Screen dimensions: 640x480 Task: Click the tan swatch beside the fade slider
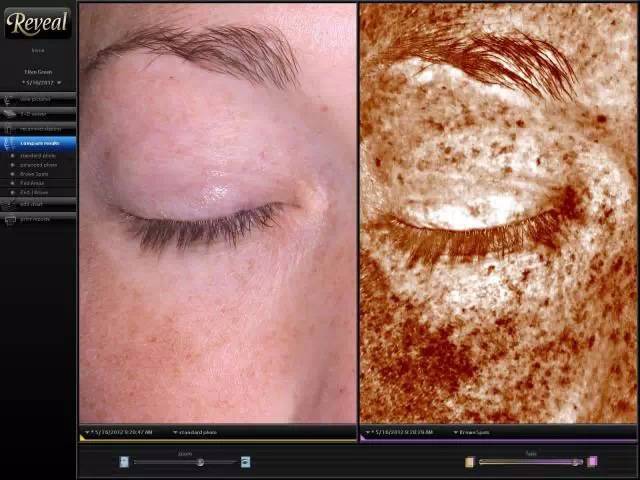coord(470,462)
